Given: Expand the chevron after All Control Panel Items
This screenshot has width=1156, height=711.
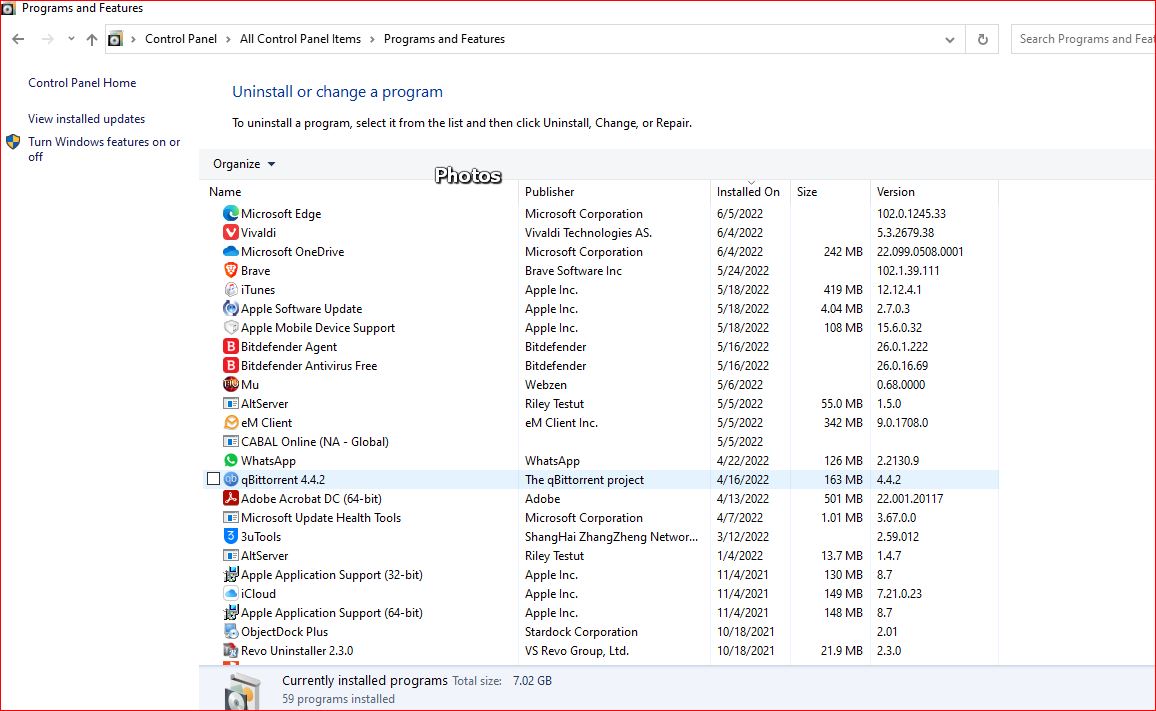Looking at the screenshot, I should tap(372, 39).
